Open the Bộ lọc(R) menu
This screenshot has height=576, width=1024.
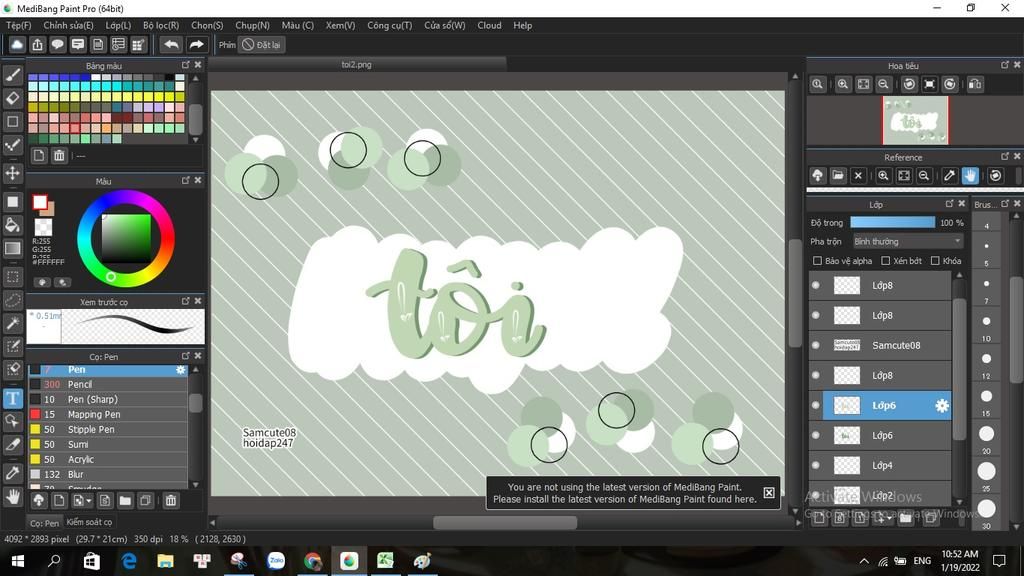[x=161, y=25]
